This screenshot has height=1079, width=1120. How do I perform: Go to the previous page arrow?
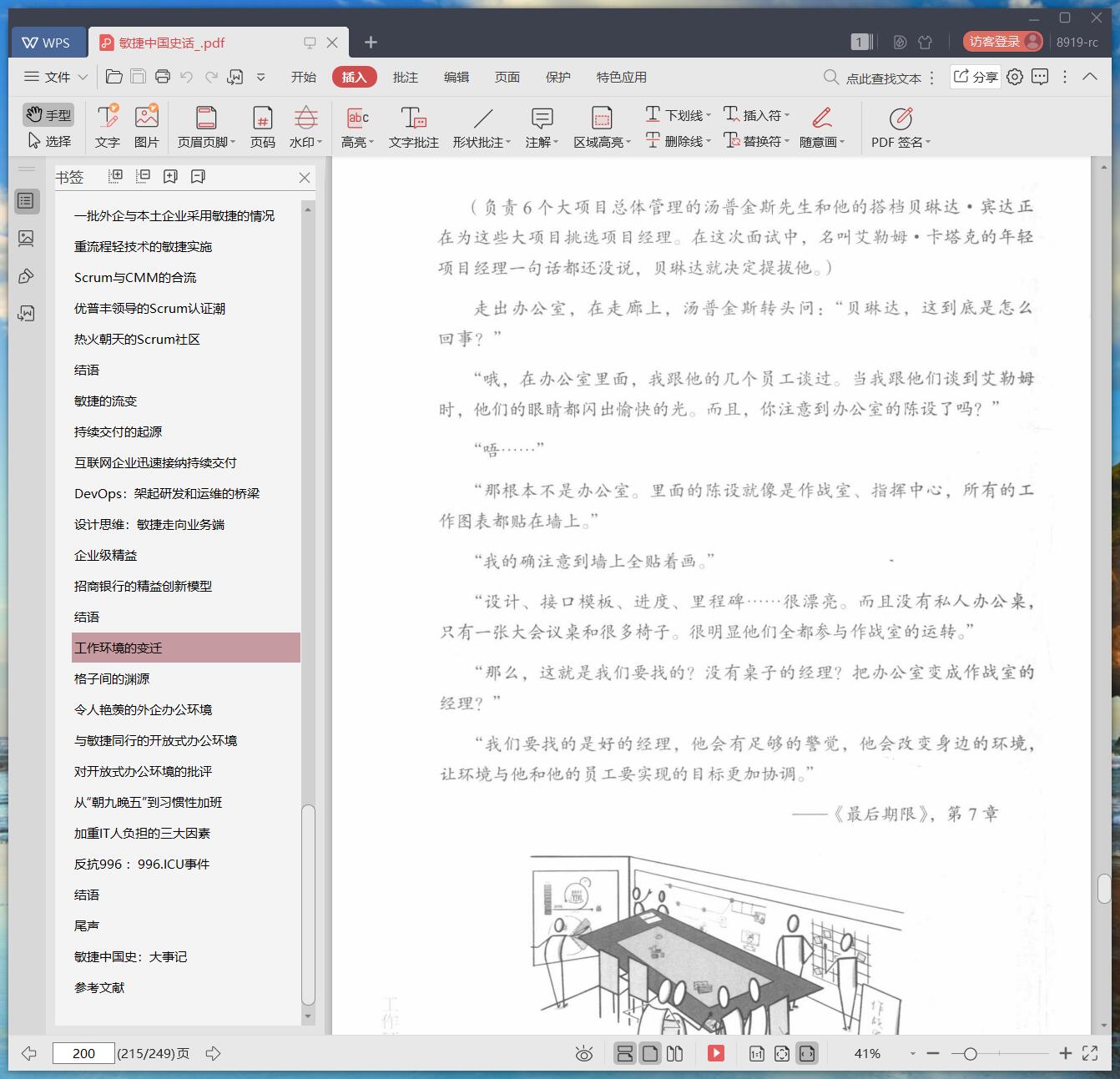(29, 1053)
